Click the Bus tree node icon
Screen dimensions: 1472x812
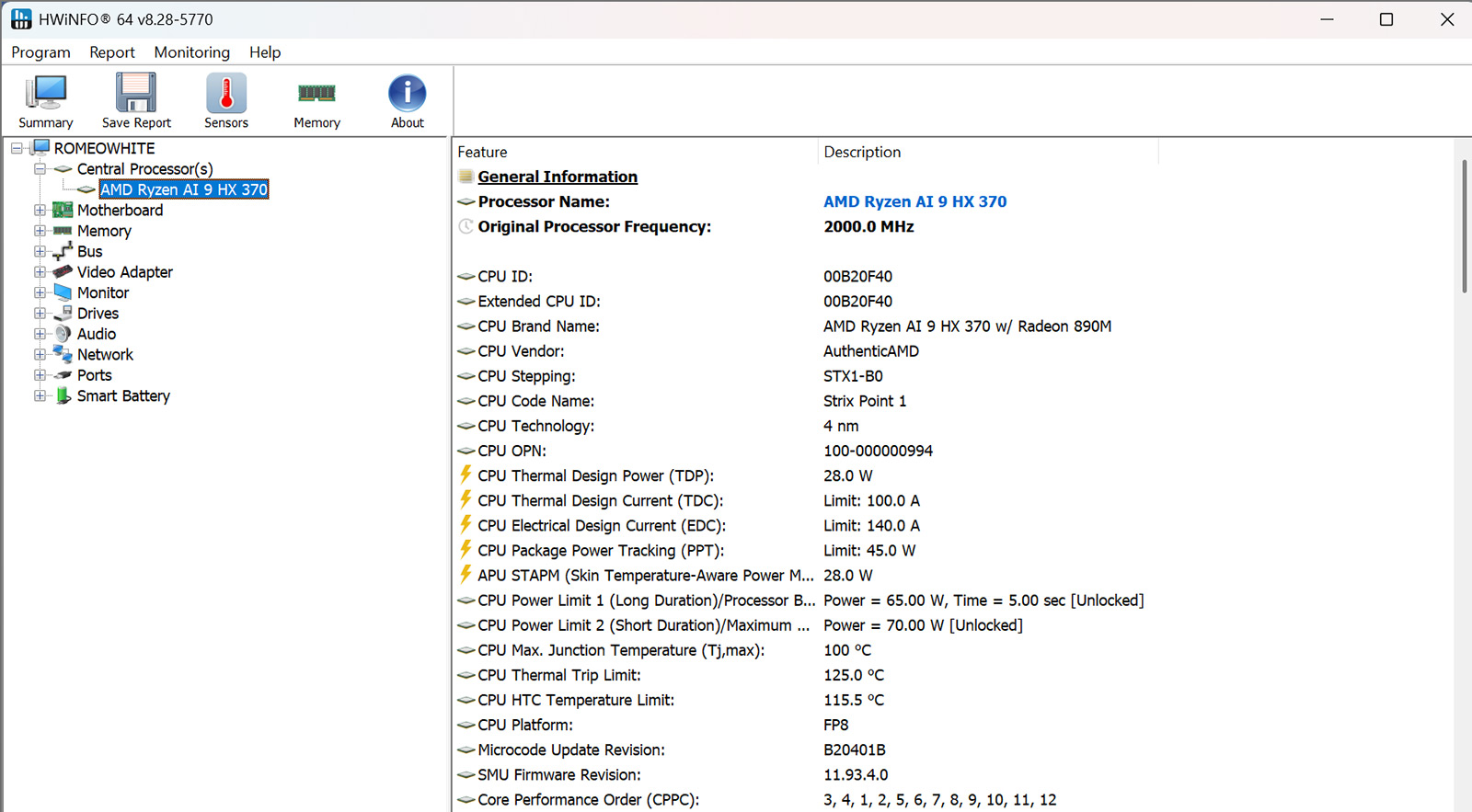pyautogui.click(x=63, y=251)
